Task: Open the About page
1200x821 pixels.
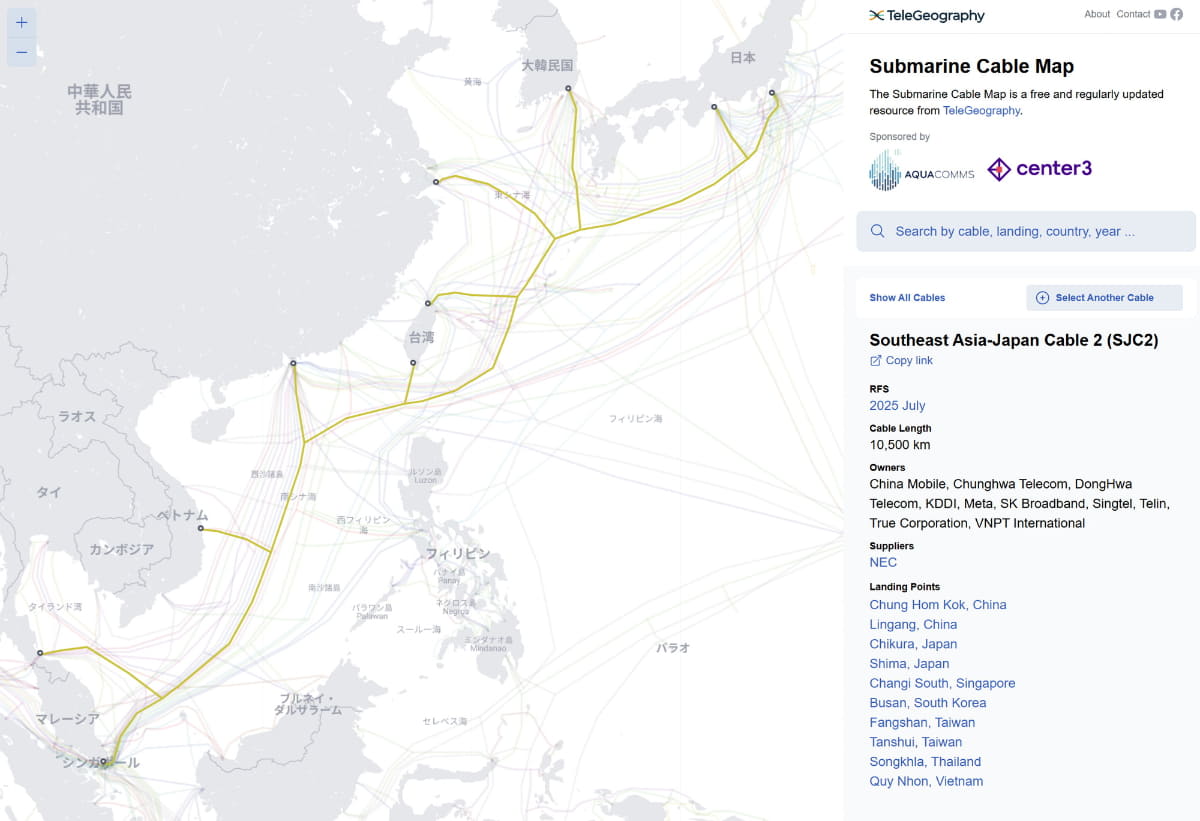Action: coord(1097,14)
